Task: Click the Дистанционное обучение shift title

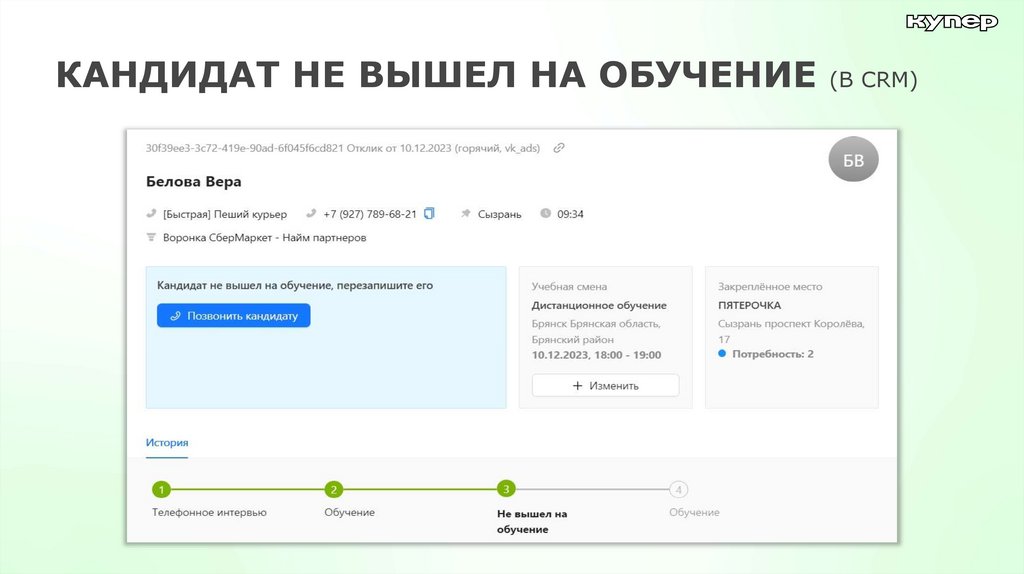Action: (599, 305)
